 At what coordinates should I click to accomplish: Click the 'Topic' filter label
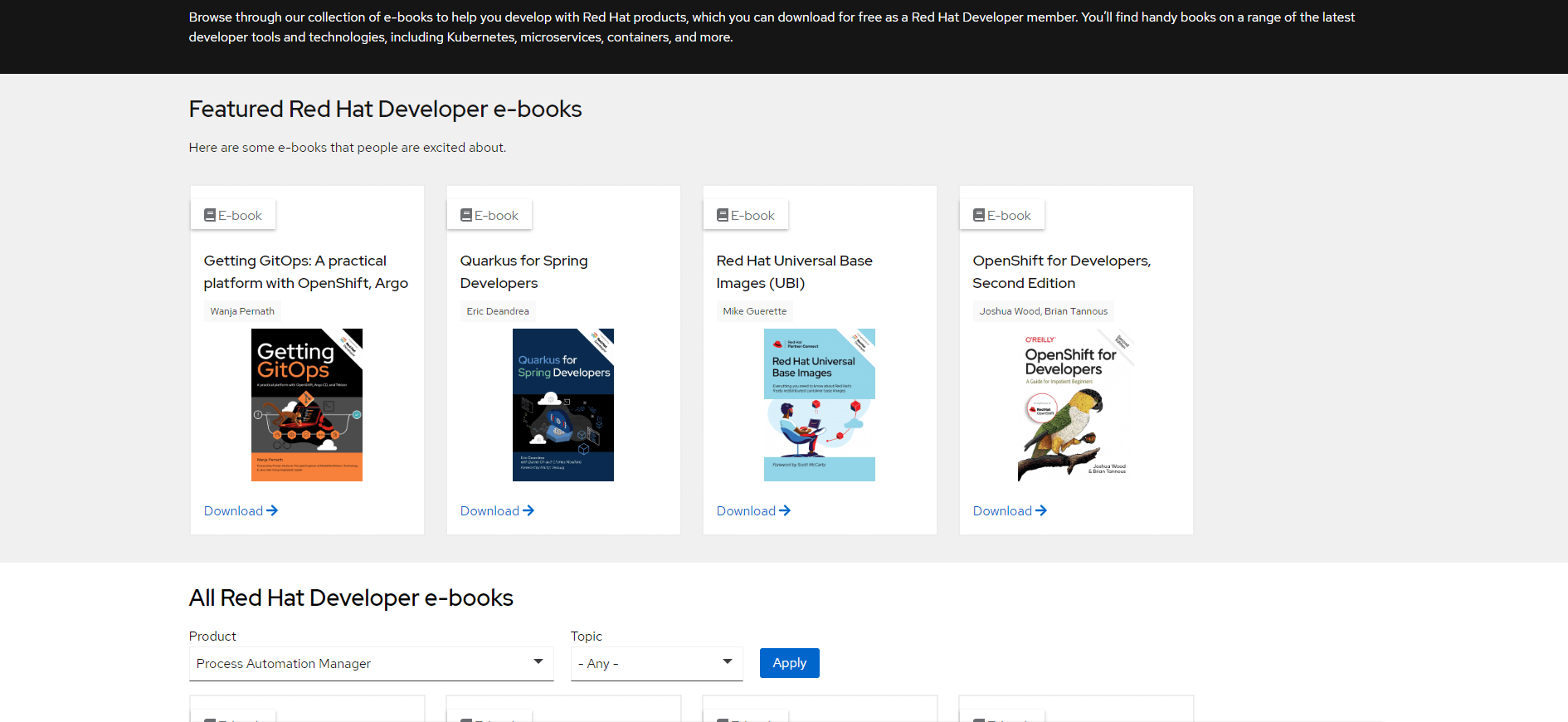(587, 637)
